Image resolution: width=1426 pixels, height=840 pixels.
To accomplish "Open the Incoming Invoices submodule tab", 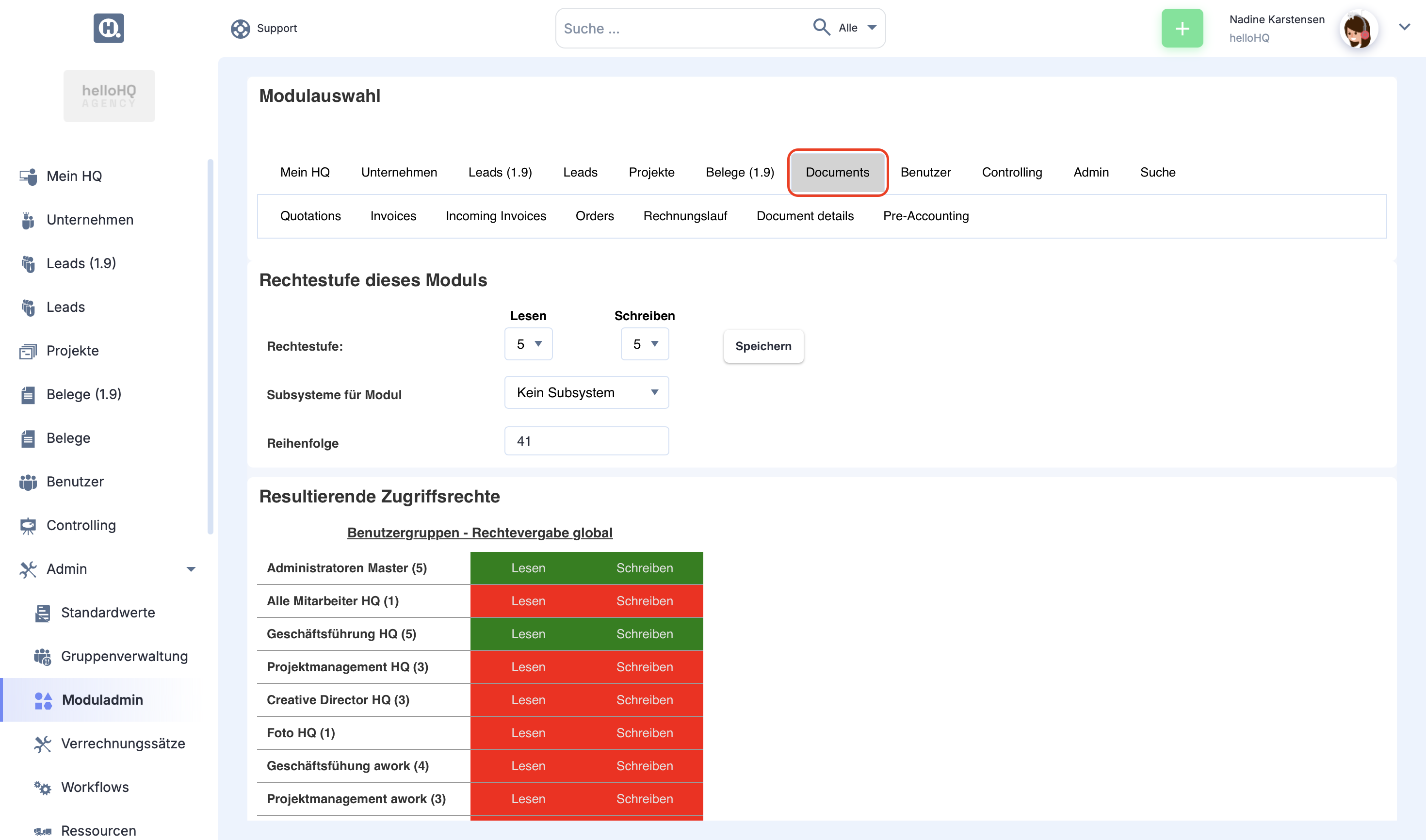I will [495, 216].
